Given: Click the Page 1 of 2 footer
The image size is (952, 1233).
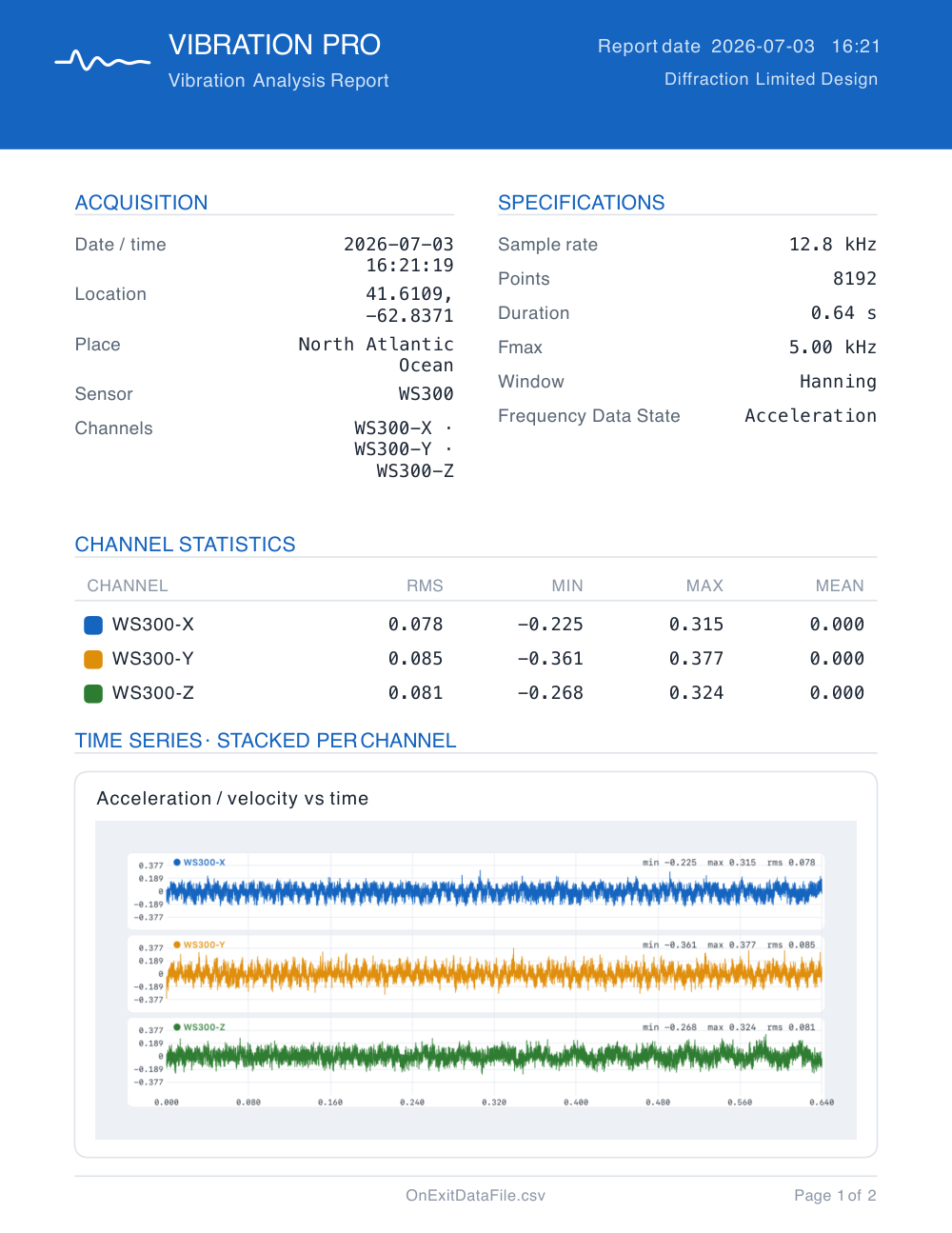Looking at the screenshot, I should [x=835, y=1196].
